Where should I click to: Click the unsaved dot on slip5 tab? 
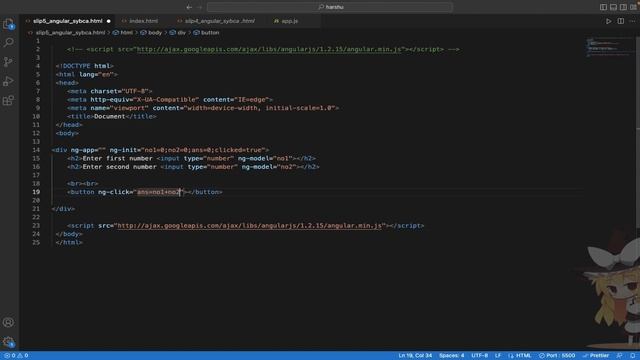click(x=109, y=21)
